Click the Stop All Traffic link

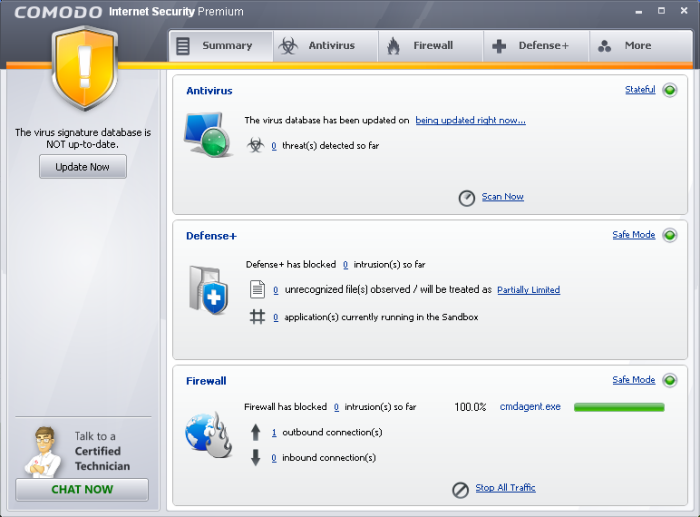click(x=505, y=488)
